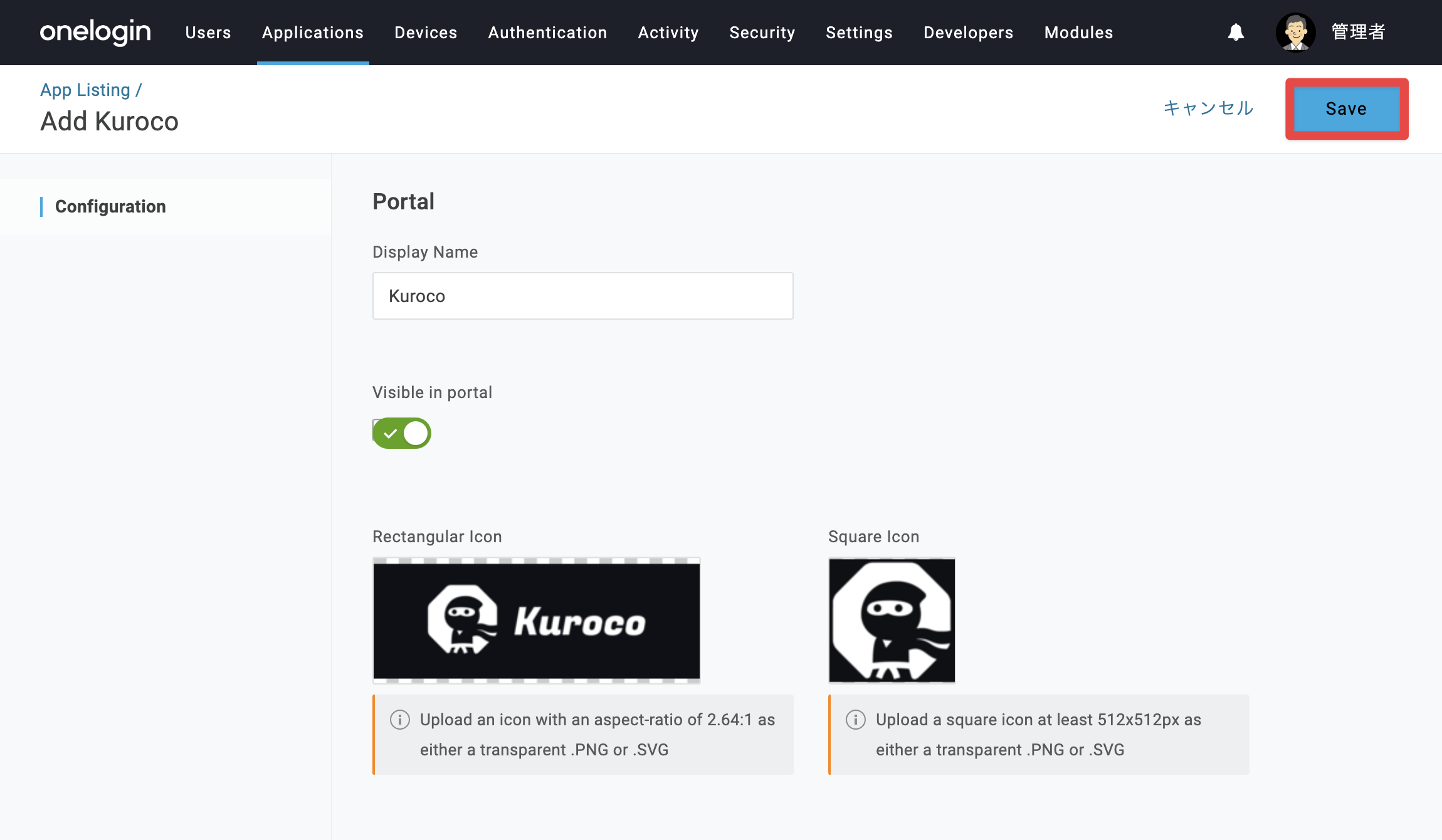
Task: Open the admin user avatar
Action: [1295, 32]
